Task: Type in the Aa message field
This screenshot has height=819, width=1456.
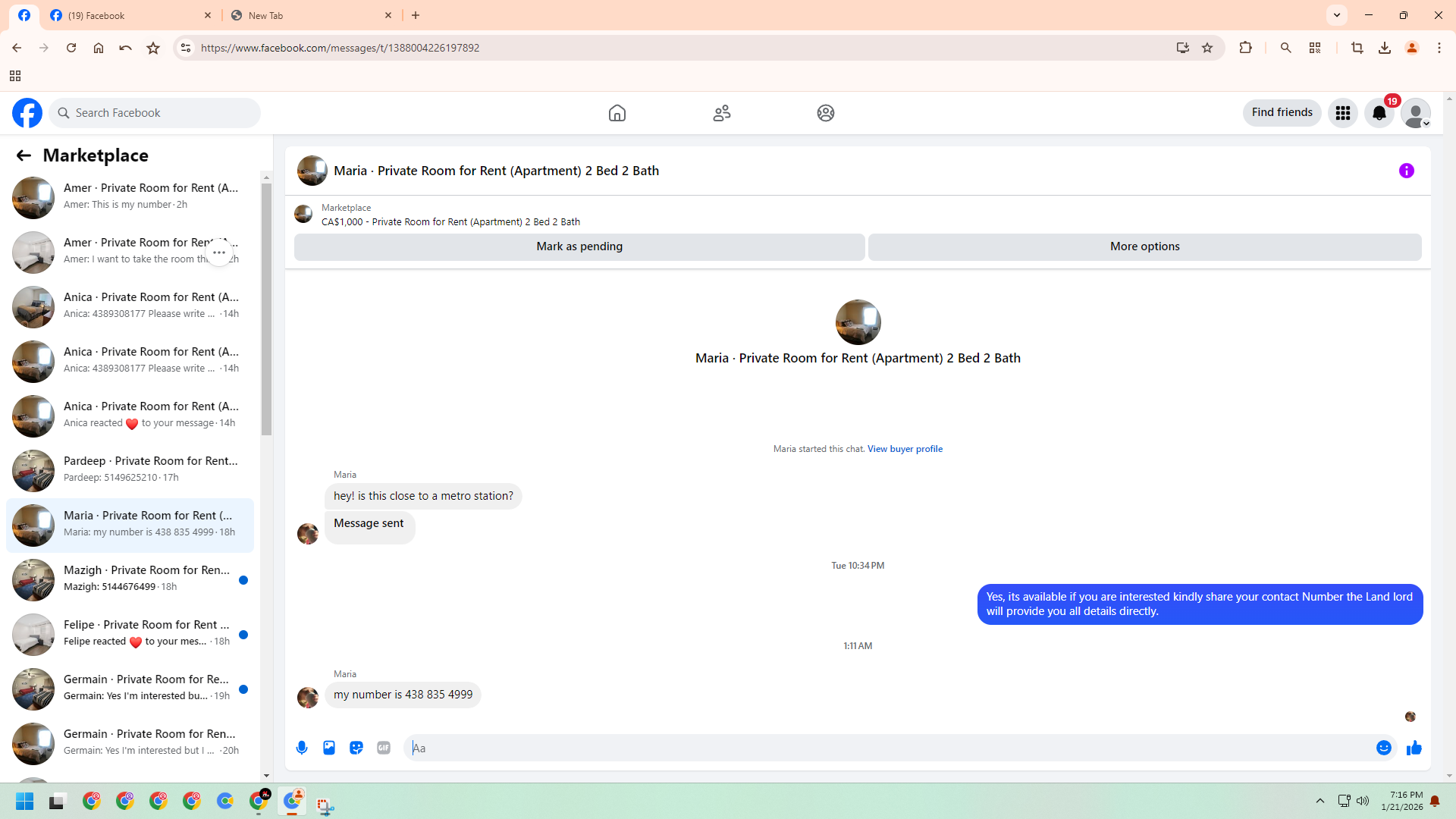Action: tap(887, 748)
